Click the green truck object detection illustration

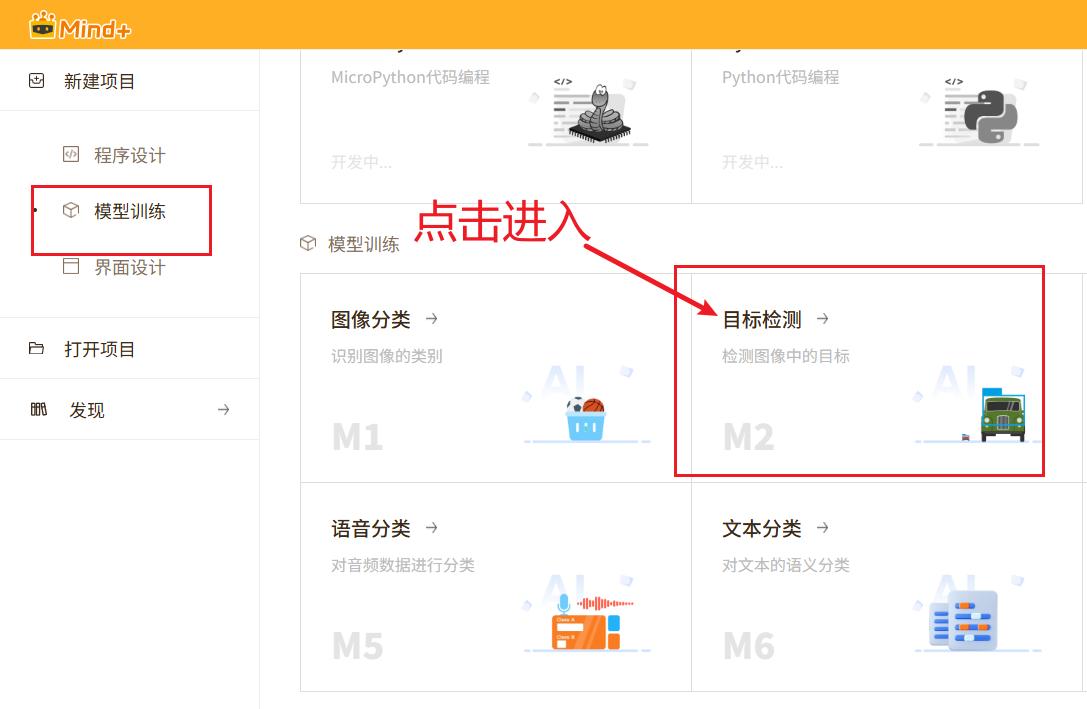(1000, 413)
